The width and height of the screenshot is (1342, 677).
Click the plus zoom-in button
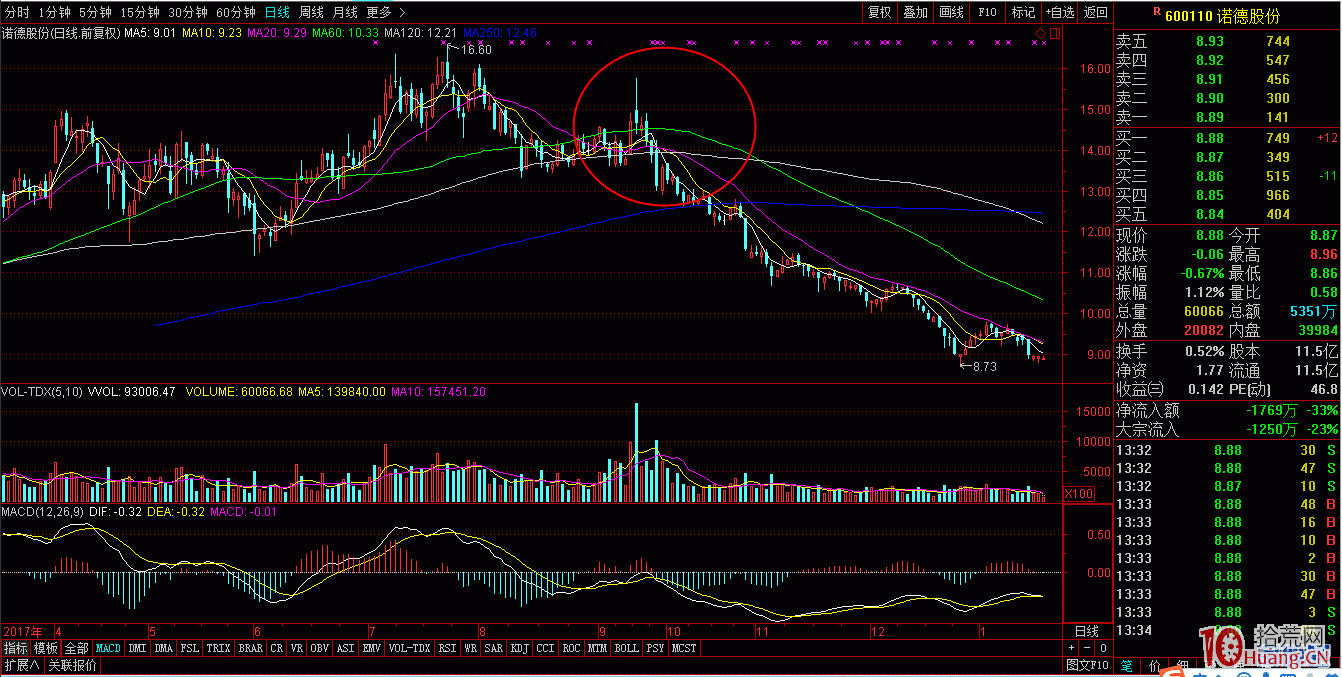click(1071, 648)
